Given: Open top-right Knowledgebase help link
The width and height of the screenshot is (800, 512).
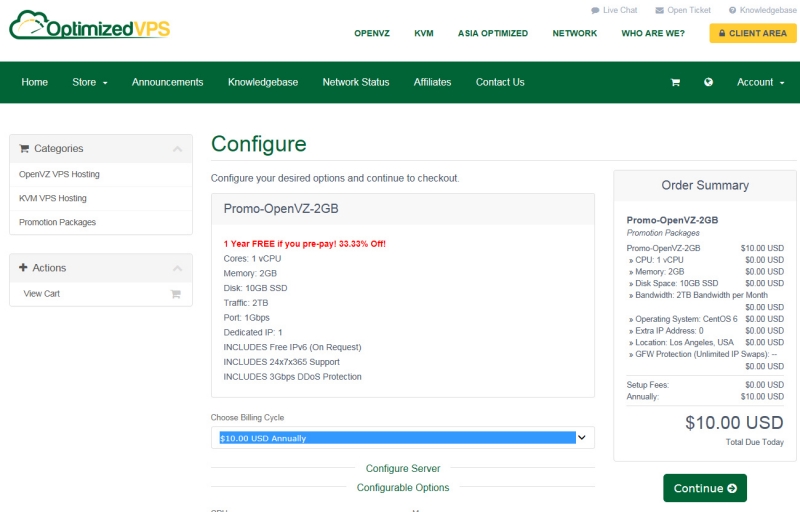Looking at the screenshot, I should pyautogui.click(x=763, y=10).
